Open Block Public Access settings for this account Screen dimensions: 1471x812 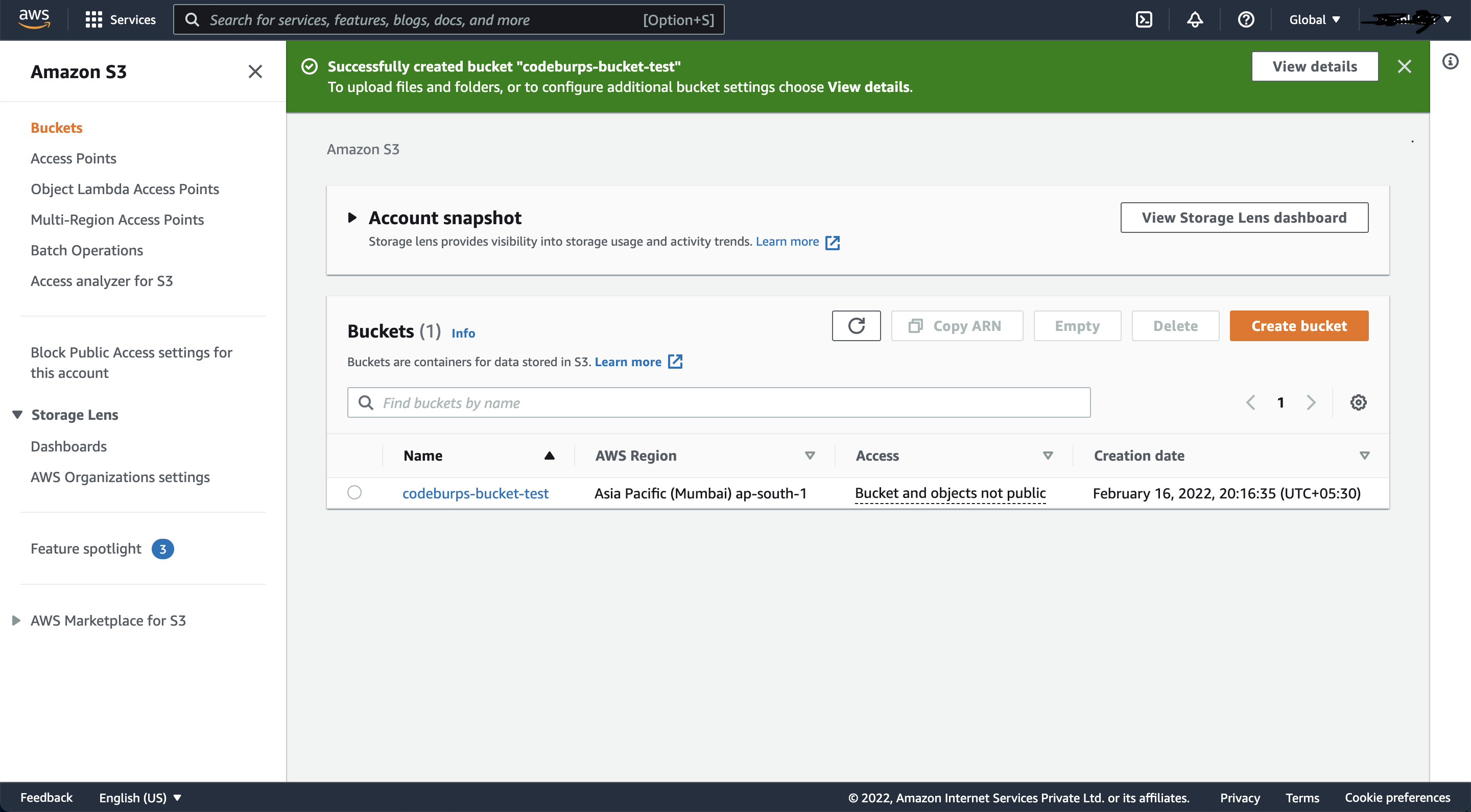coord(131,363)
